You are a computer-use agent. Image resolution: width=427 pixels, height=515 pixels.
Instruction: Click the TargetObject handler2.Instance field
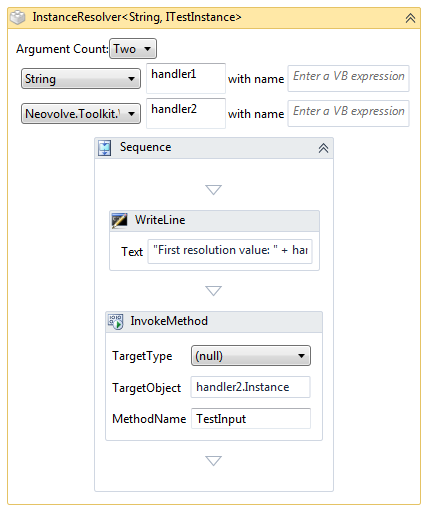[x=250, y=387]
